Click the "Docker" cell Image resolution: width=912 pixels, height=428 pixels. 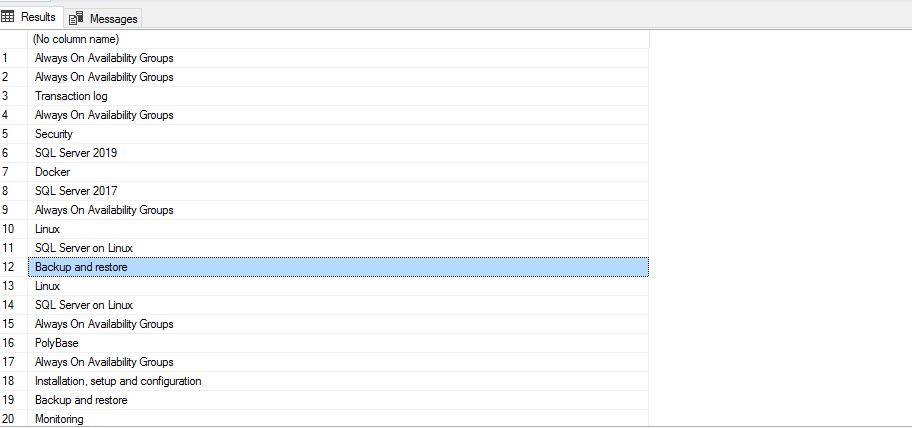52,172
